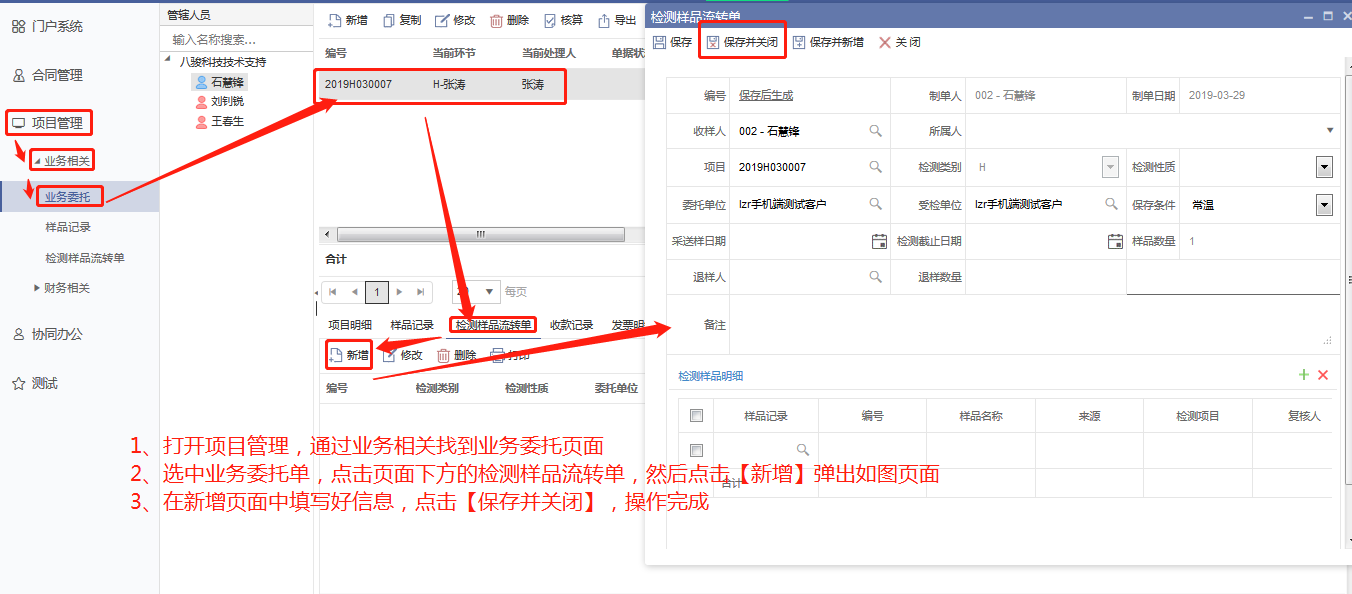This screenshot has height=594, width=1352.
Task: Open the 保存条件 dropdown
Action: click(1324, 205)
